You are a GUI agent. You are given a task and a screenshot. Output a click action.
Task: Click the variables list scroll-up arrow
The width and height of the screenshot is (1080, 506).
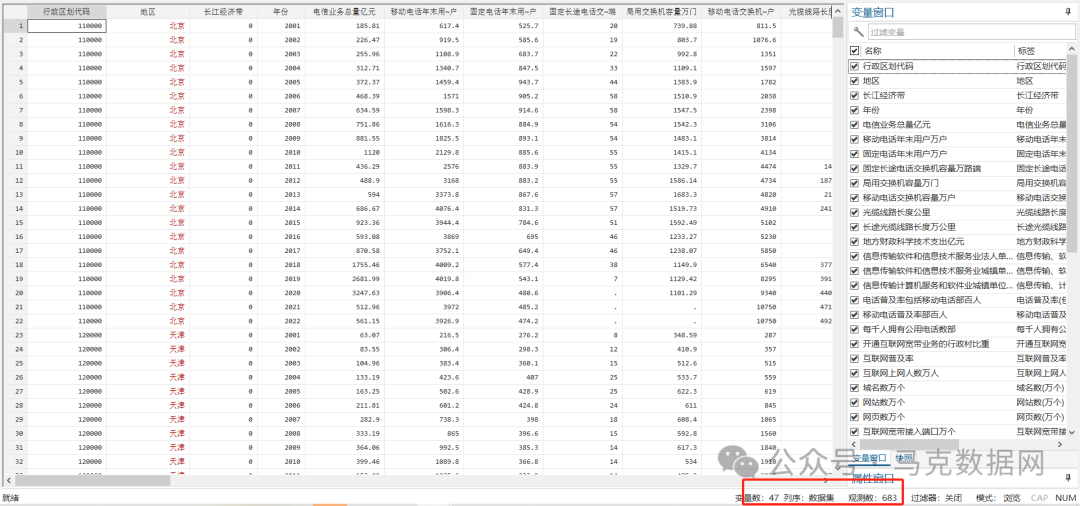tap(1074, 50)
